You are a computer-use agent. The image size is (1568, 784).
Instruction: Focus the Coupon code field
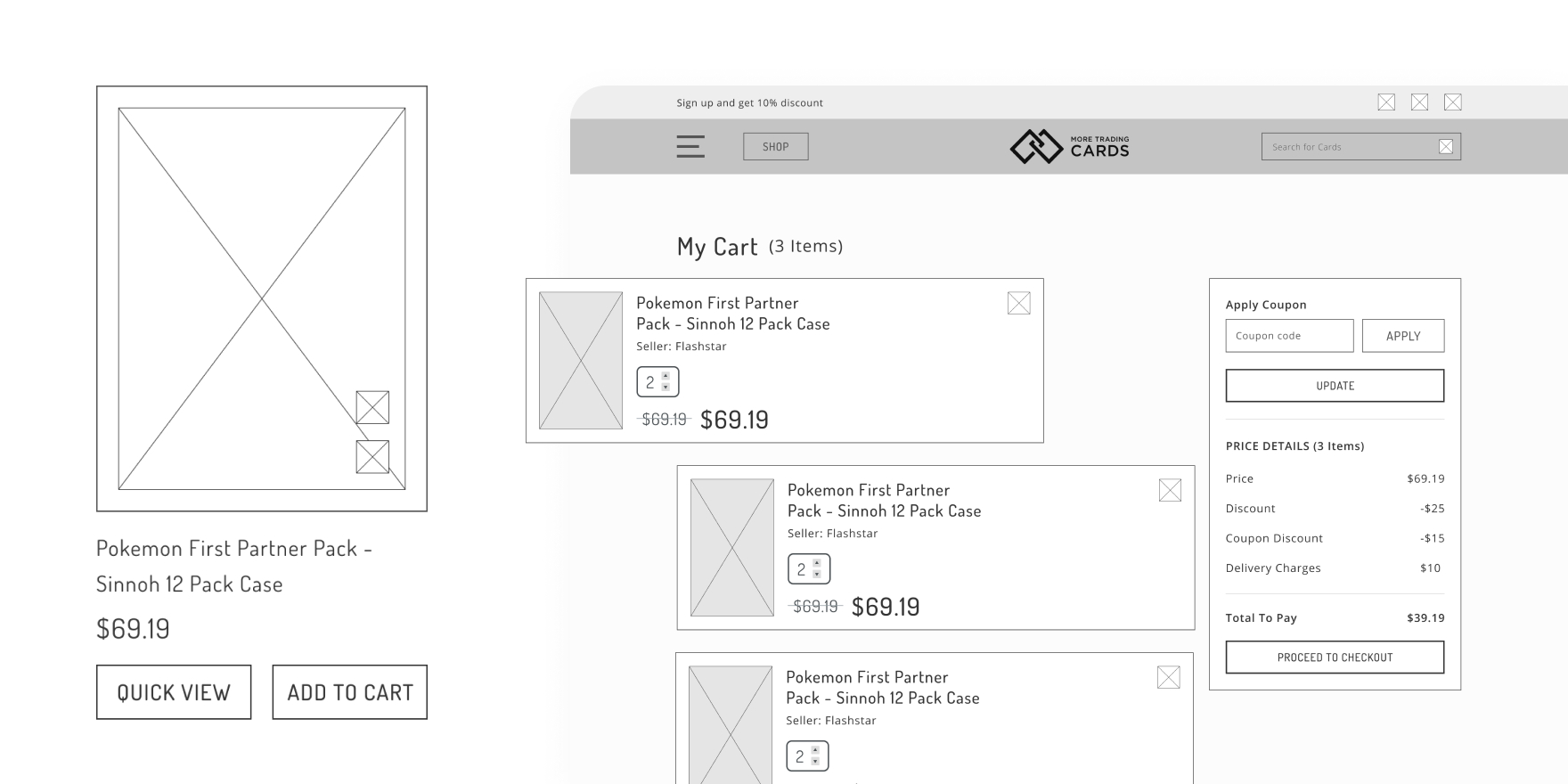(x=1289, y=336)
